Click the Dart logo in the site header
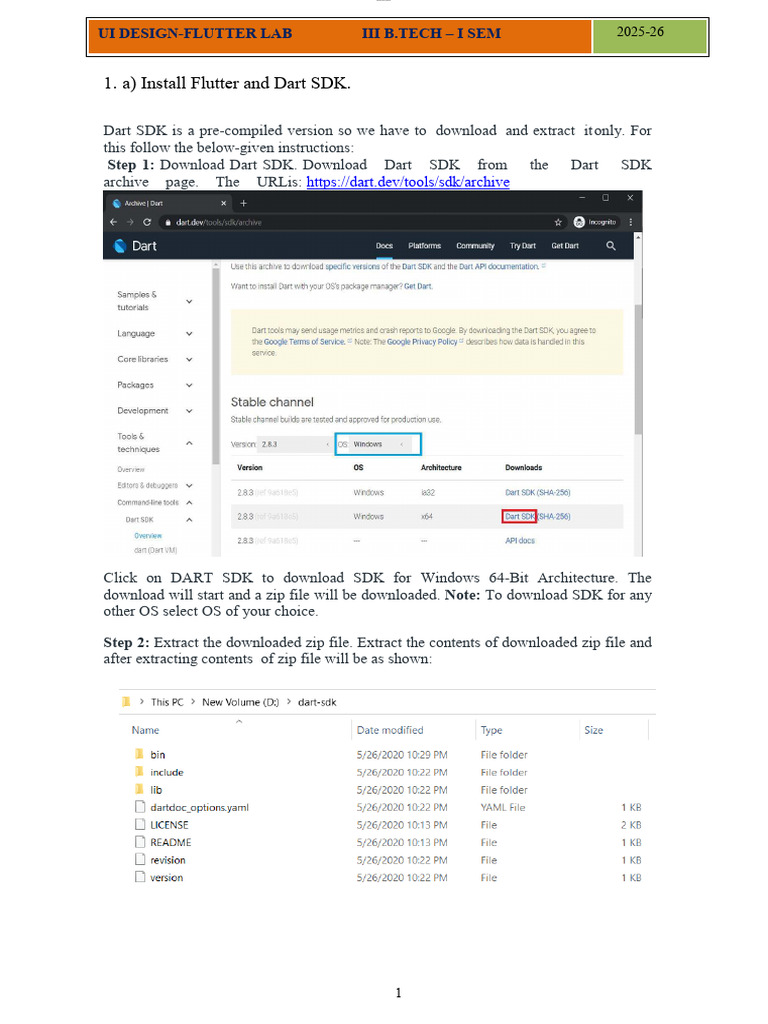Viewport: 768px width, 1024px height. point(135,246)
